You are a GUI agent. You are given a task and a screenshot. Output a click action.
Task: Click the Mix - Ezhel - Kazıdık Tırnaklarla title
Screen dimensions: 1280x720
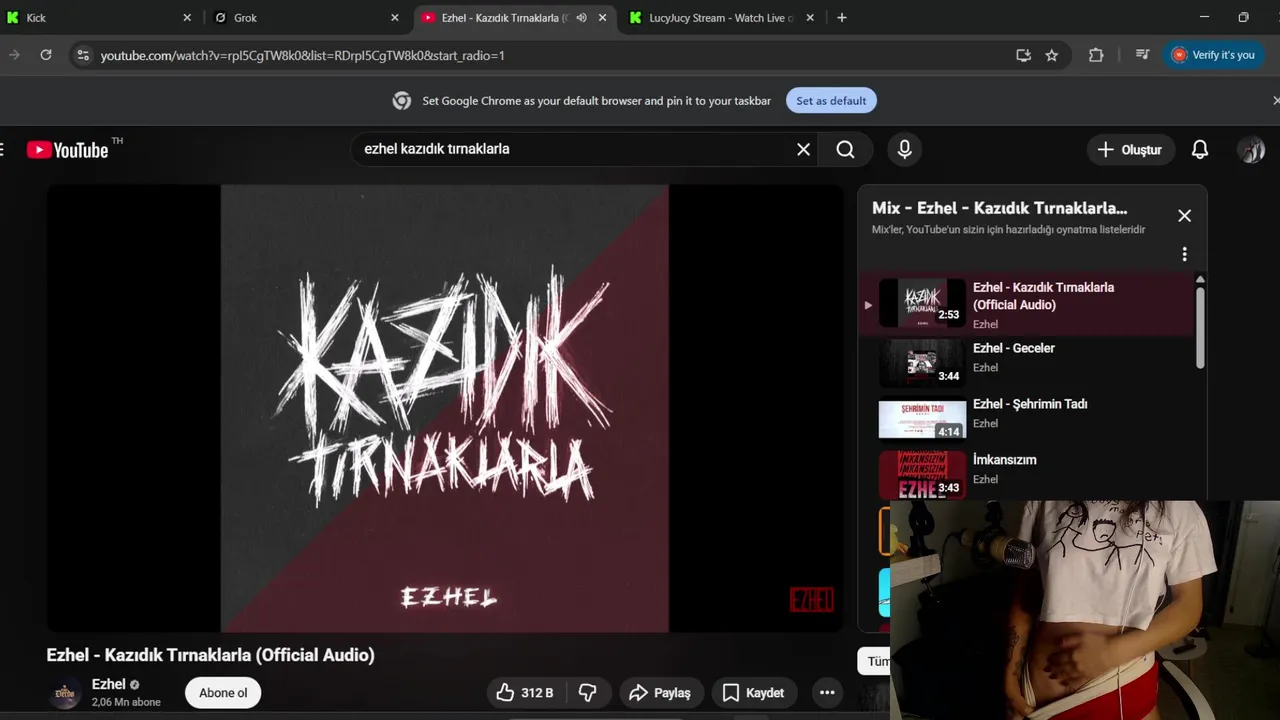999,208
